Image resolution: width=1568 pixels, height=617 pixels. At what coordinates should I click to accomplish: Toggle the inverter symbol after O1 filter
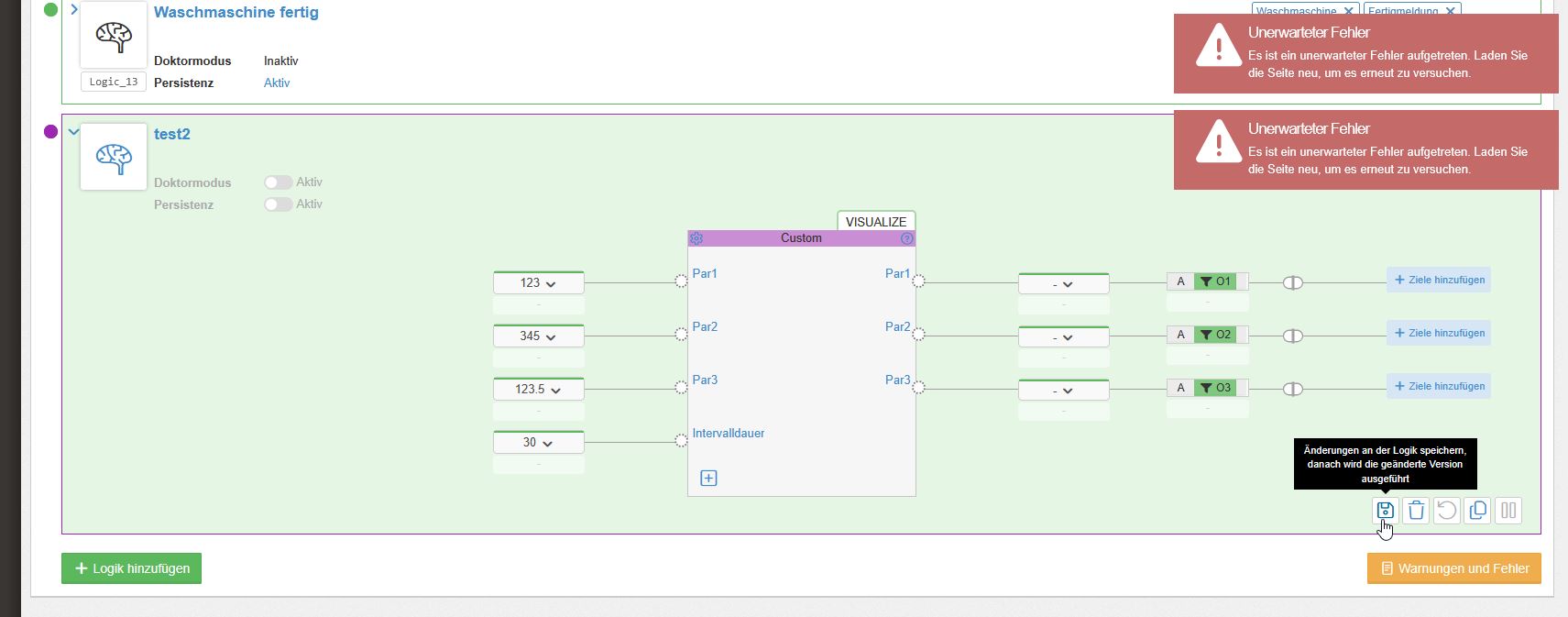pos(1292,282)
